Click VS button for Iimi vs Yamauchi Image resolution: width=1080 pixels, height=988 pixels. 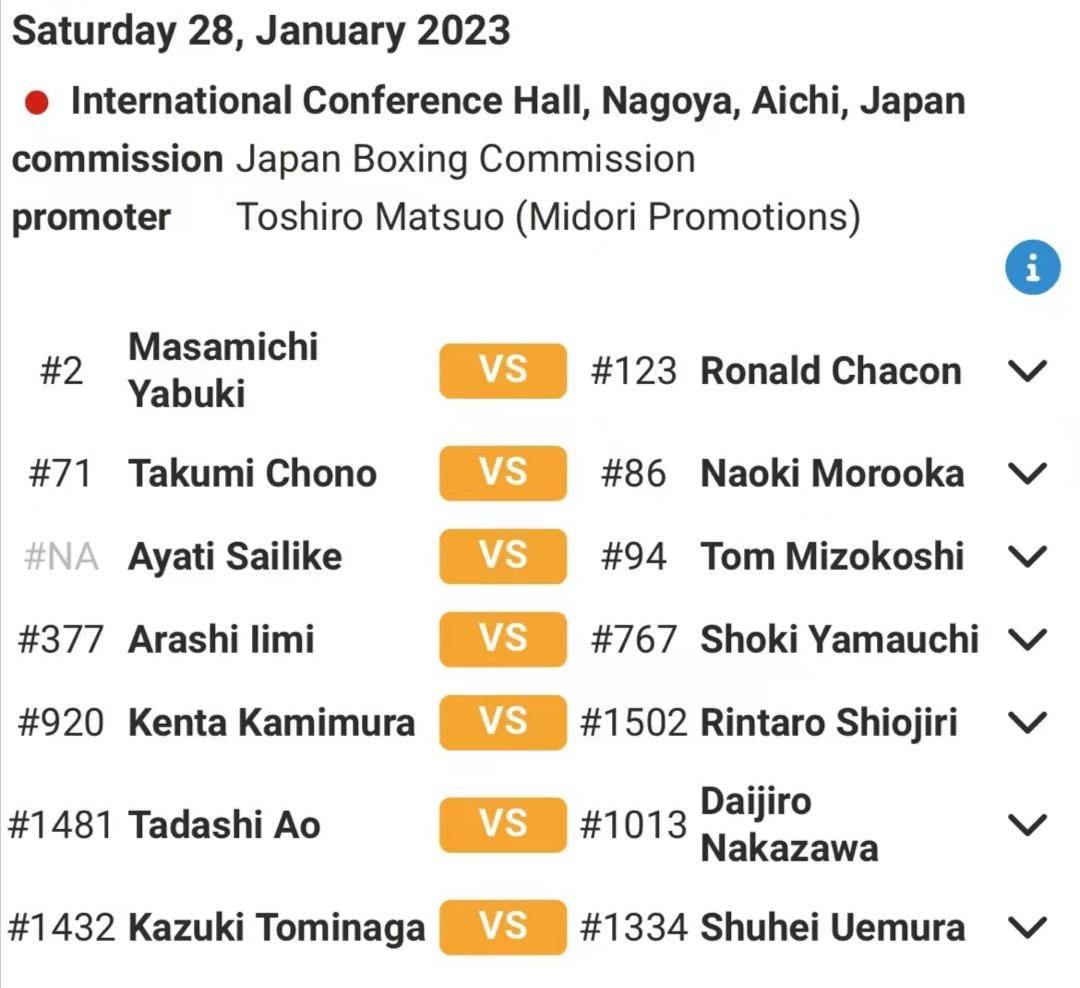(x=503, y=639)
